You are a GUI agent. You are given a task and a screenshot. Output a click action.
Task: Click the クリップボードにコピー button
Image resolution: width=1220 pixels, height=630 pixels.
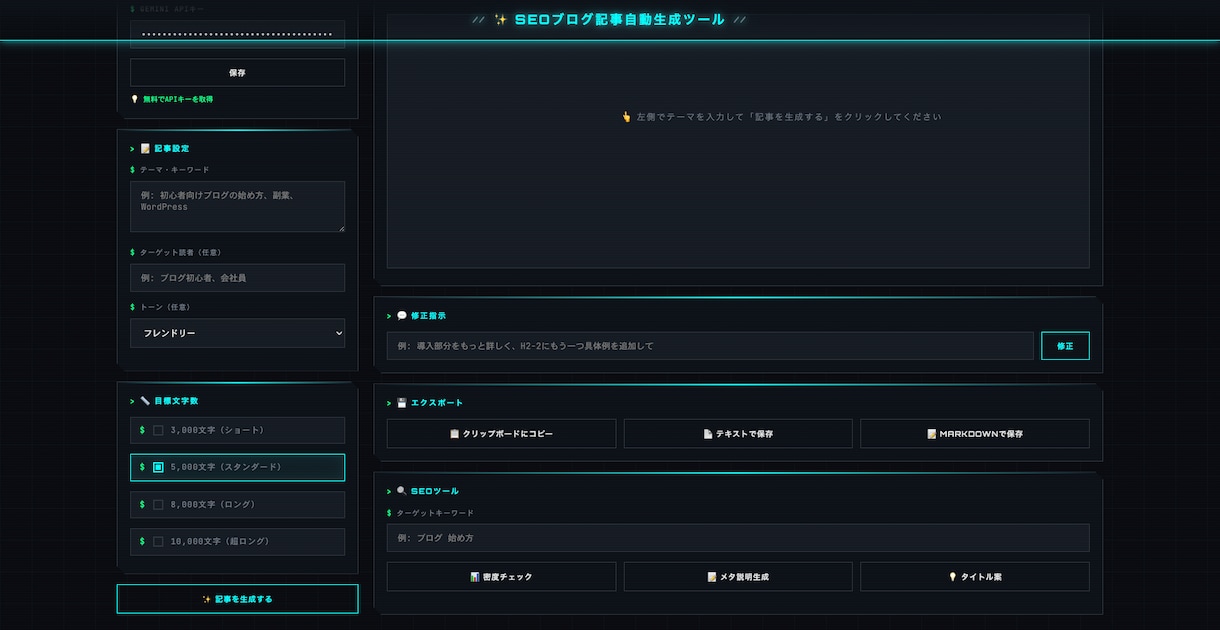point(501,434)
